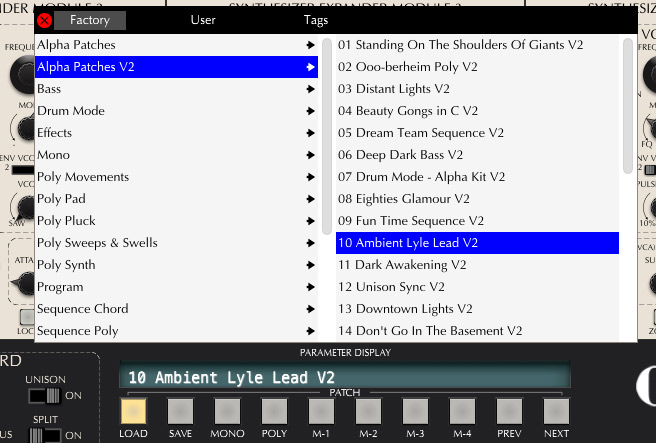The height and width of the screenshot is (443, 656).
Task: Expand the Poly Sweeps & Swells arrow
Action: click(310, 243)
